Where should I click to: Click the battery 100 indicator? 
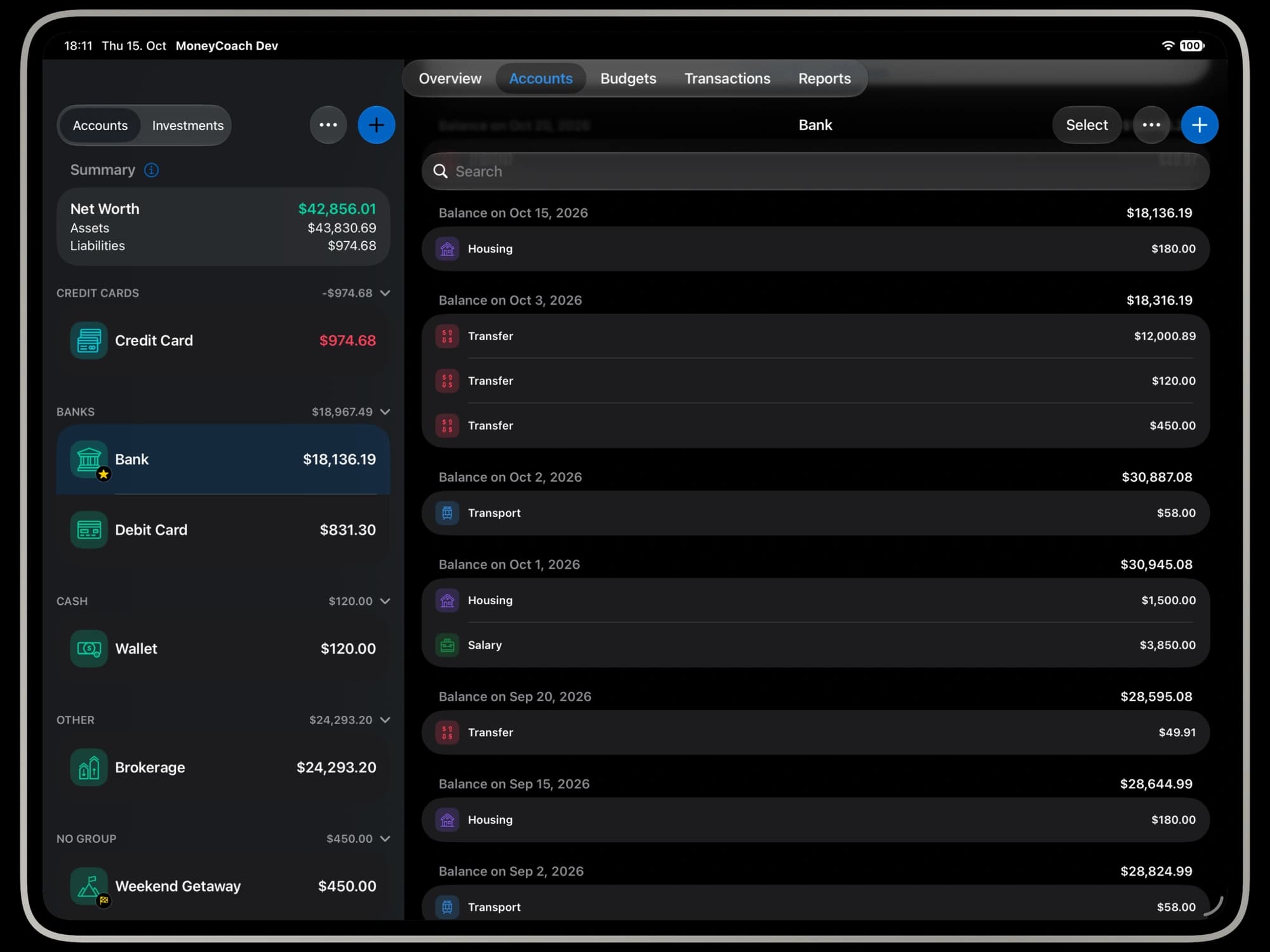pos(1192,46)
